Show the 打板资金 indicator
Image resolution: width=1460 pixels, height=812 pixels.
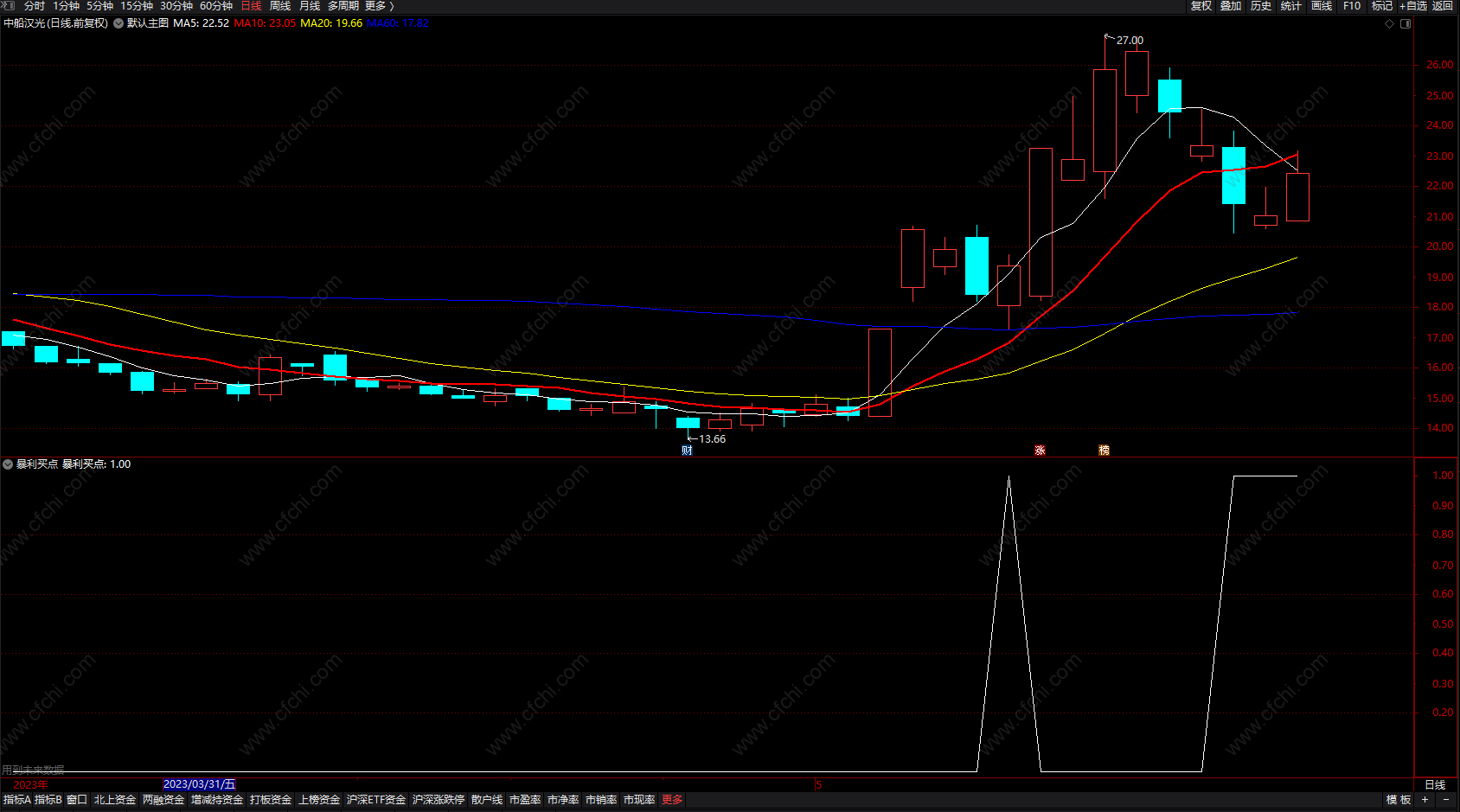pyautogui.click(x=271, y=800)
